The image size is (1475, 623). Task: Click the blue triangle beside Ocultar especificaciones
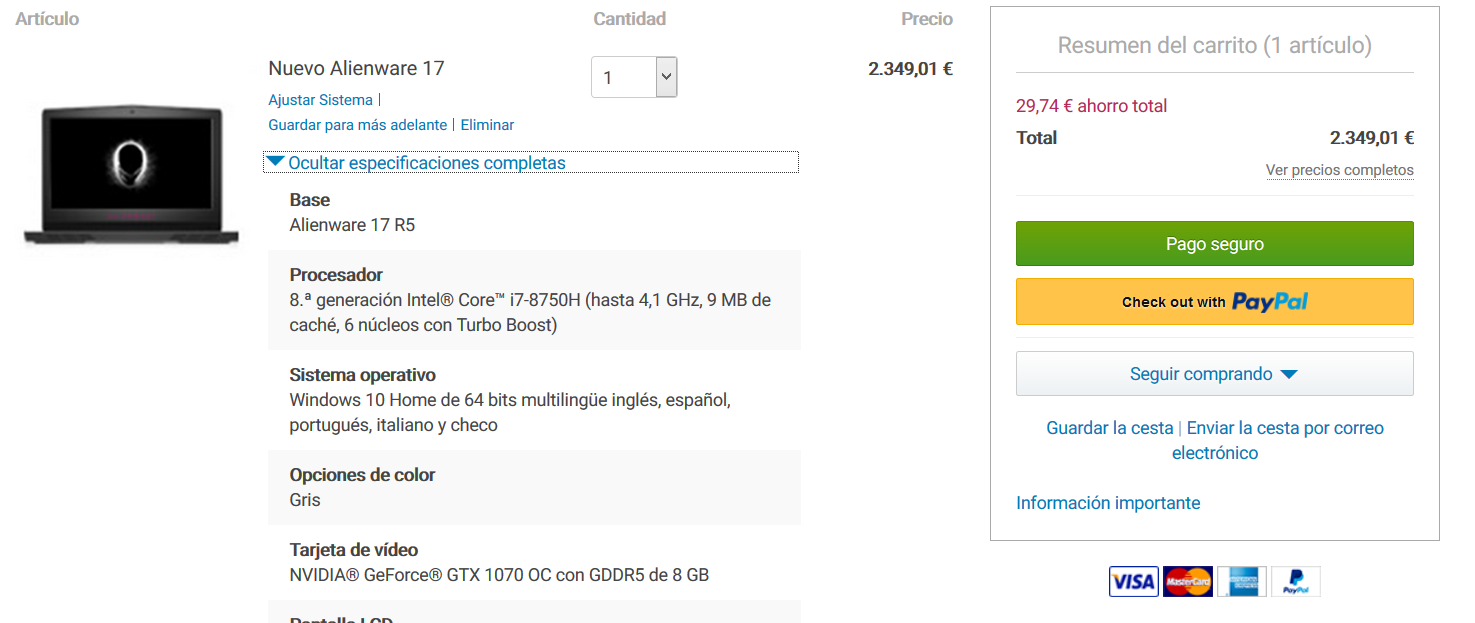(x=275, y=162)
